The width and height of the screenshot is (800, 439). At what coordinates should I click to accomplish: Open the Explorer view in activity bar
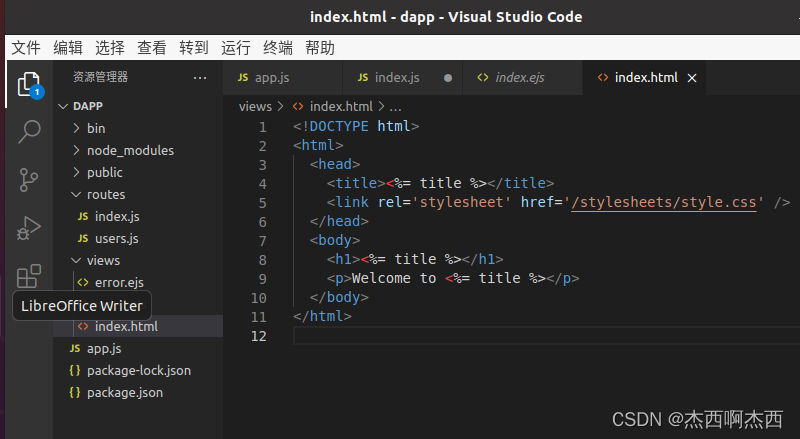(x=29, y=84)
